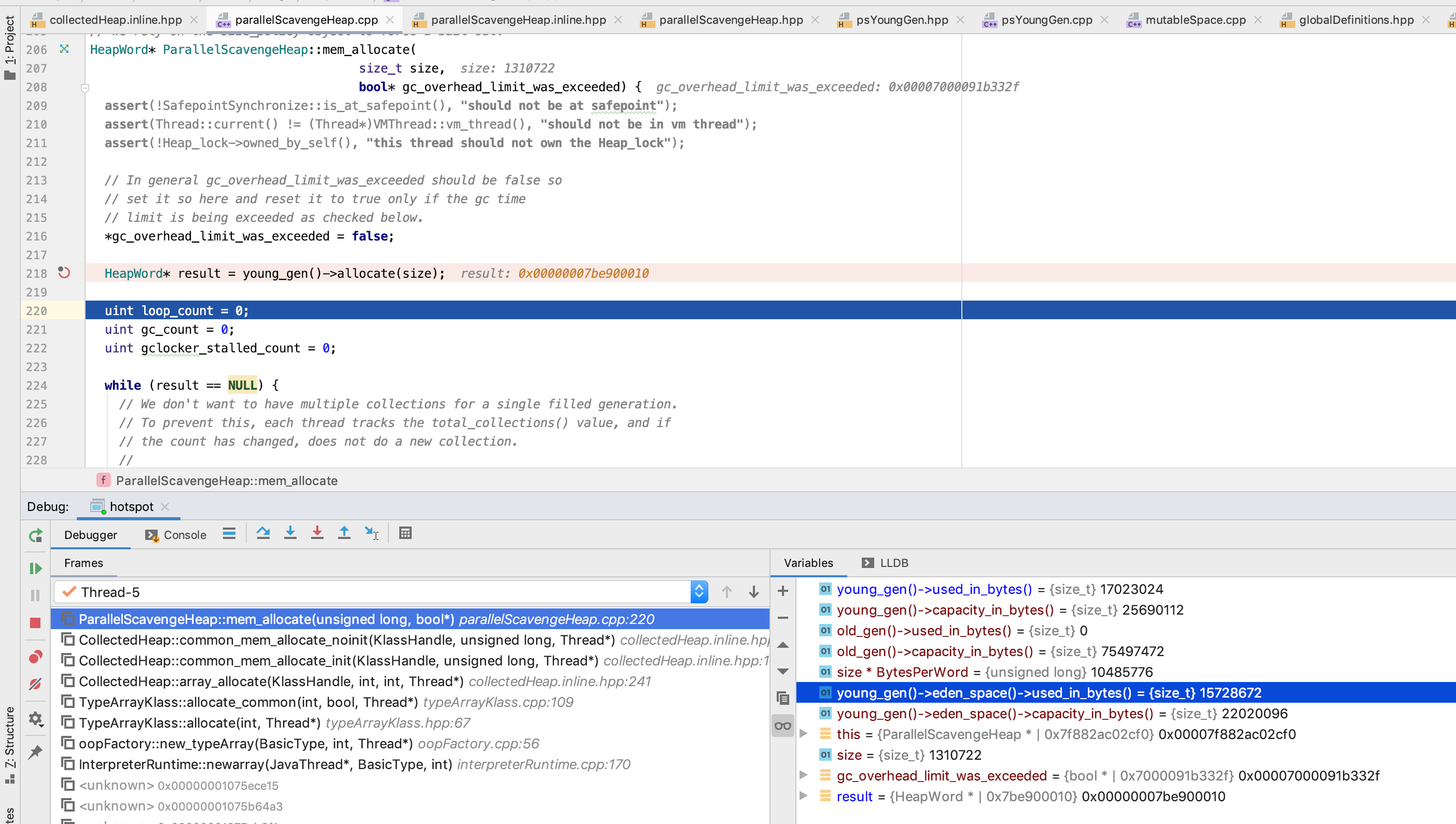Open the Evaluate Expression calculator icon
Viewport: 1456px width, 824px height.
[x=405, y=533]
